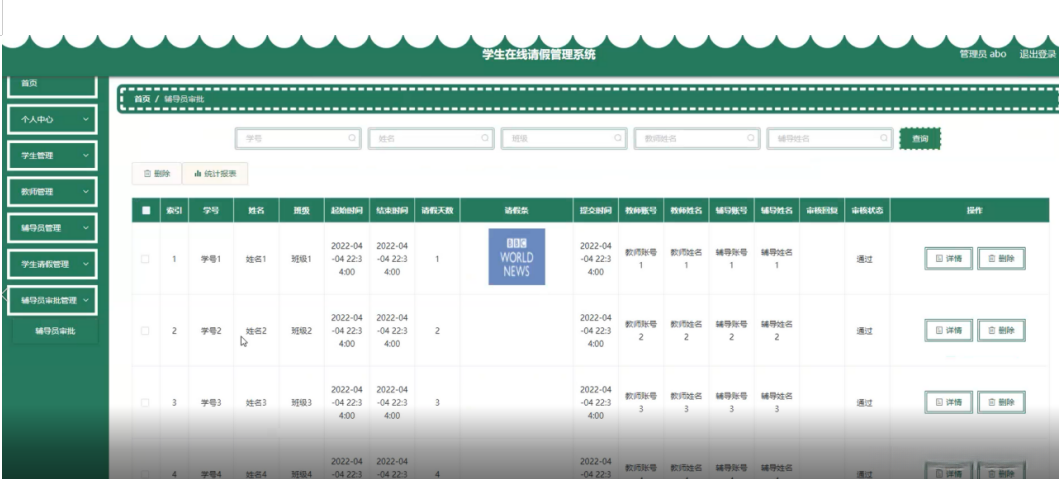
Task: Check the checkbox for row 学号1
Action: pos(145,259)
